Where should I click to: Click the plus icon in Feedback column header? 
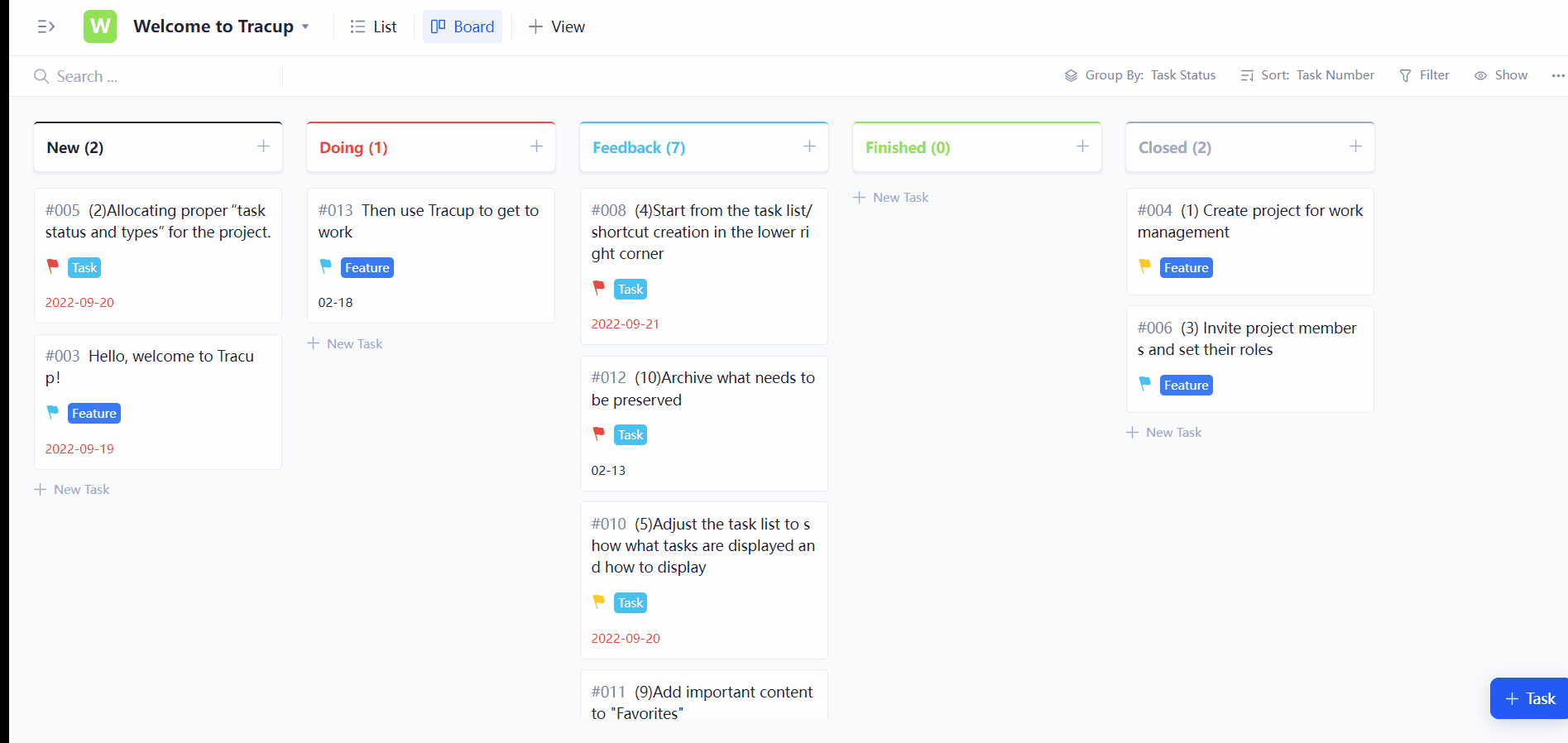[809, 146]
